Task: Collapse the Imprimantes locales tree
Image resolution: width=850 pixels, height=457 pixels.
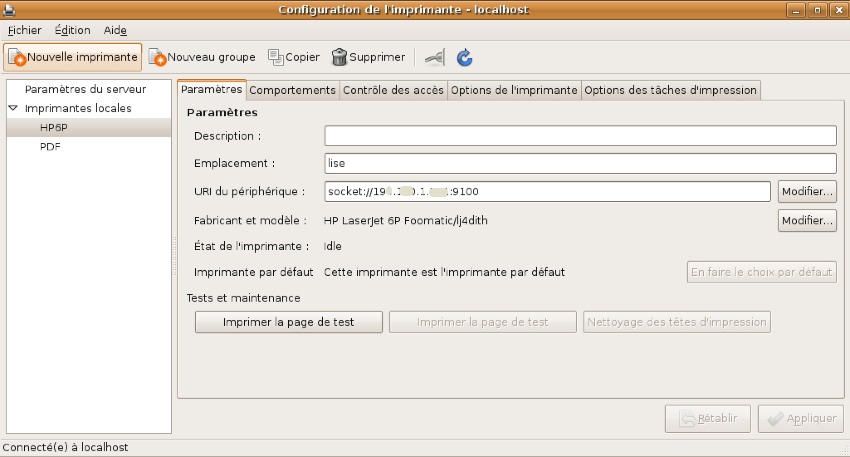Action: pos(13,108)
